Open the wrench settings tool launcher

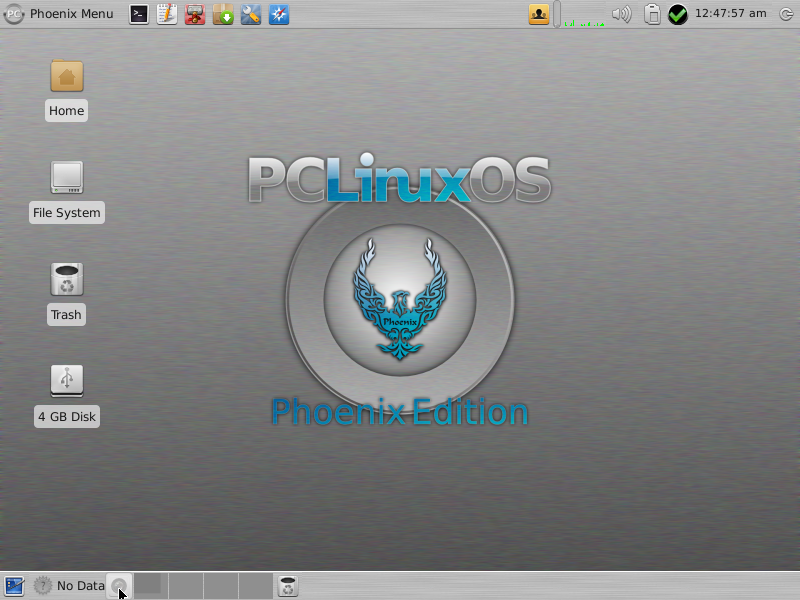point(251,14)
